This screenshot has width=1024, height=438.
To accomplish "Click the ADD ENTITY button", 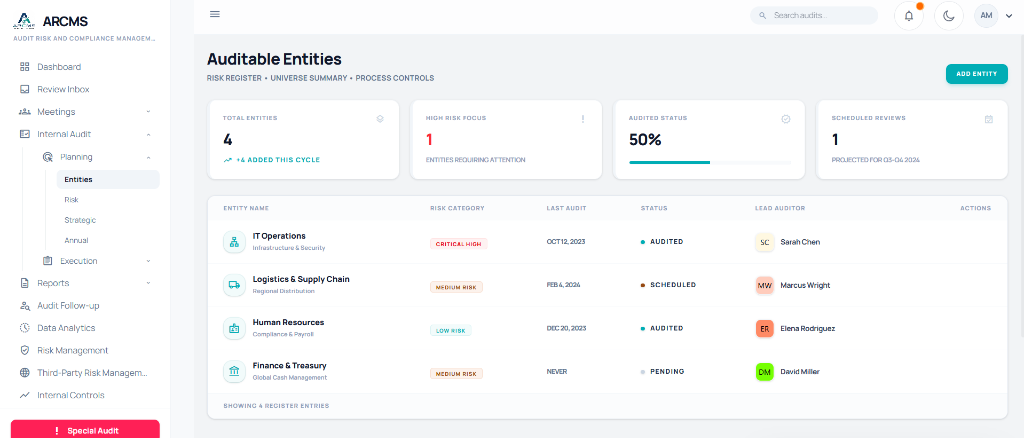I will pyautogui.click(x=976, y=74).
